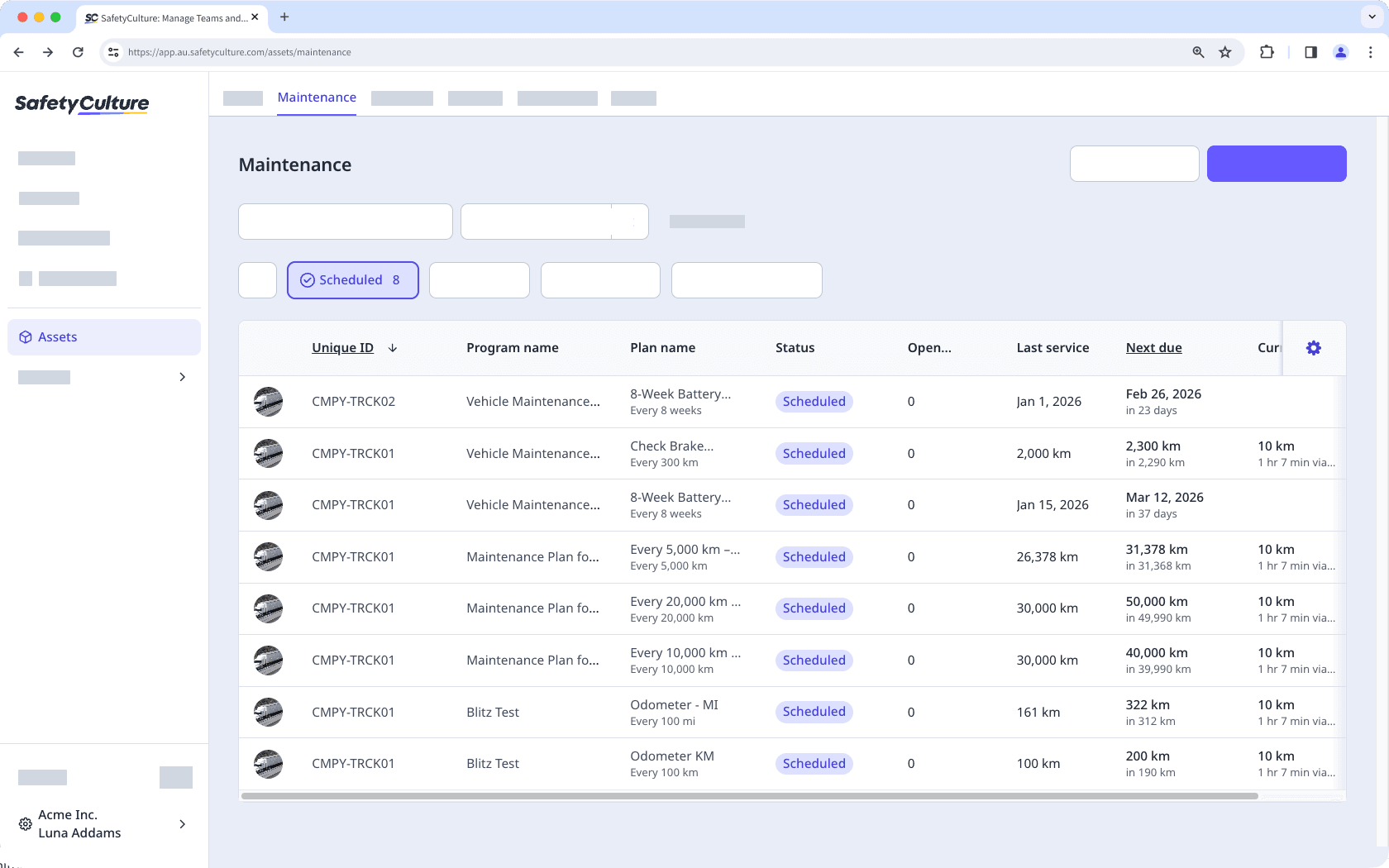
Task: Click the SafetyCulture logo
Action: pos(81,104)
